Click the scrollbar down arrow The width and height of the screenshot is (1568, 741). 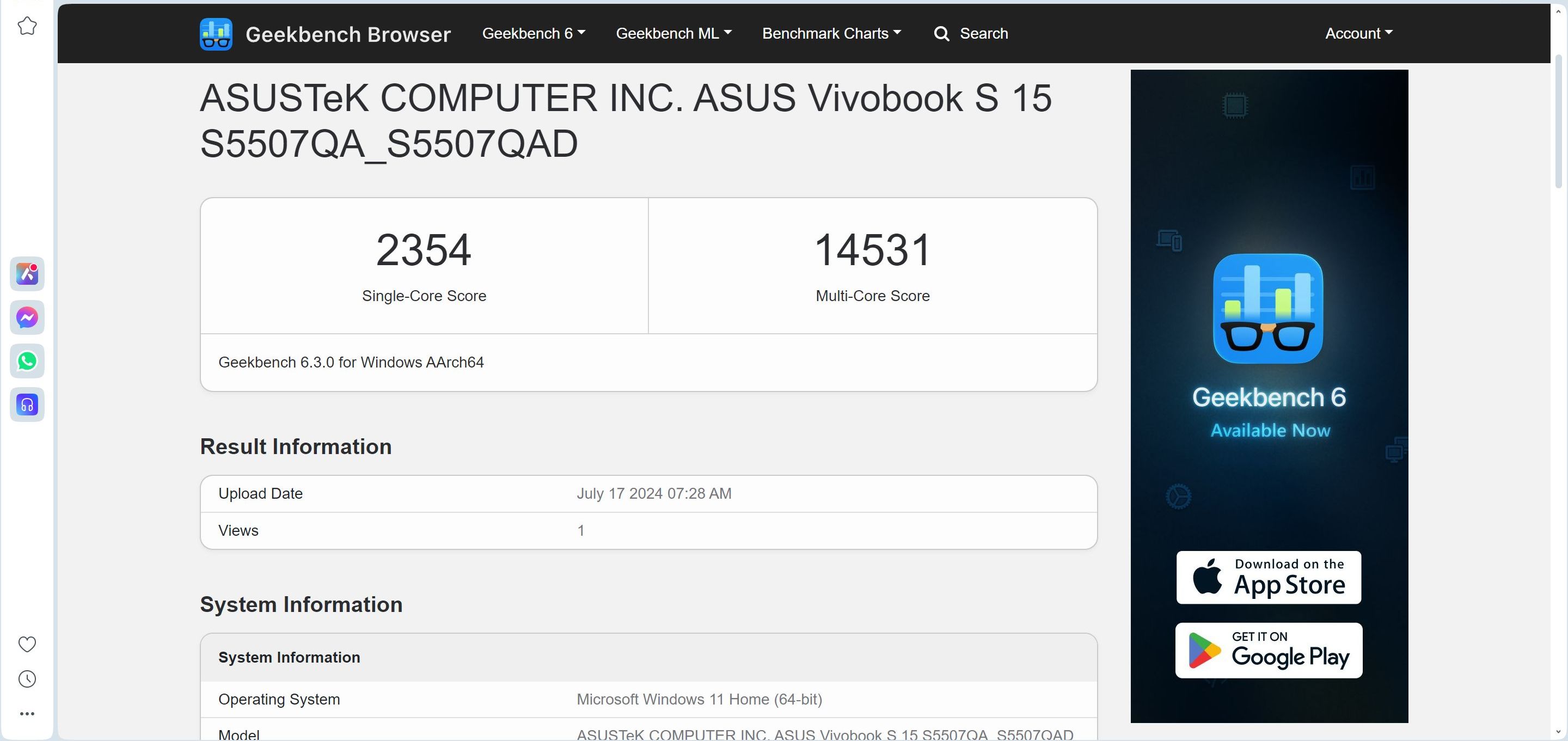point(1558,731)
